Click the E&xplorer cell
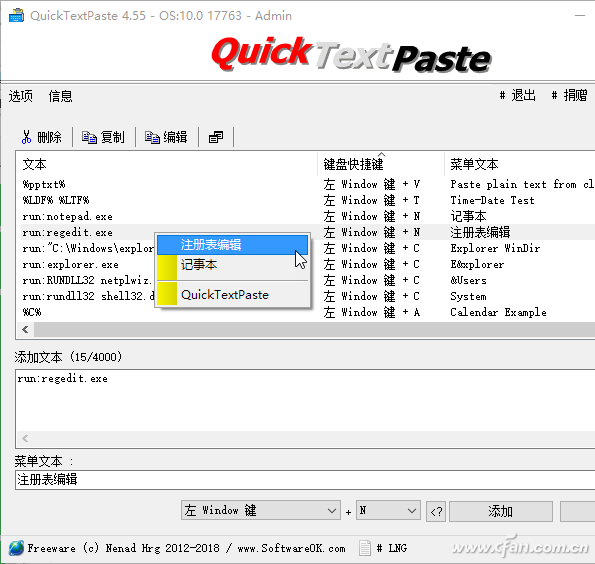The width and height of the screenshot is (595, 564). [x=477, y=264]
